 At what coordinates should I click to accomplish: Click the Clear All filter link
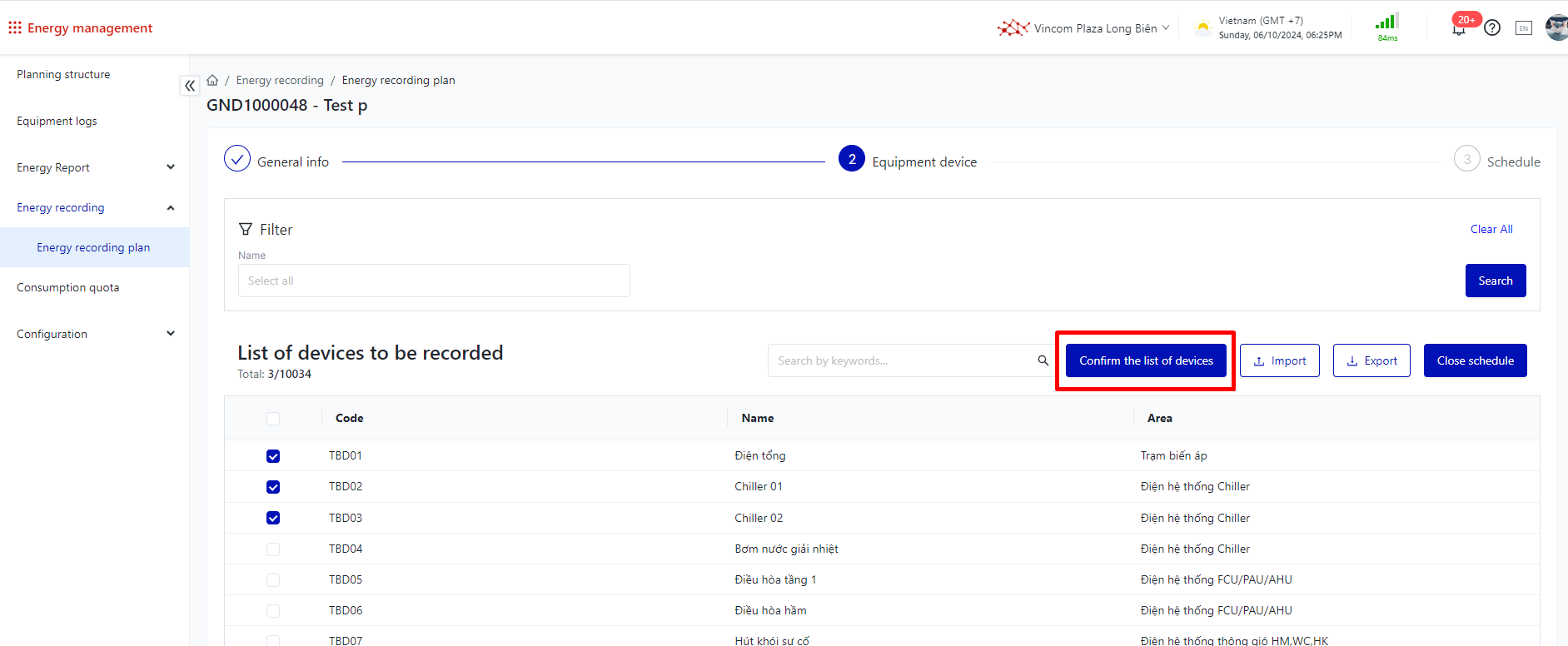point(1491,229)
